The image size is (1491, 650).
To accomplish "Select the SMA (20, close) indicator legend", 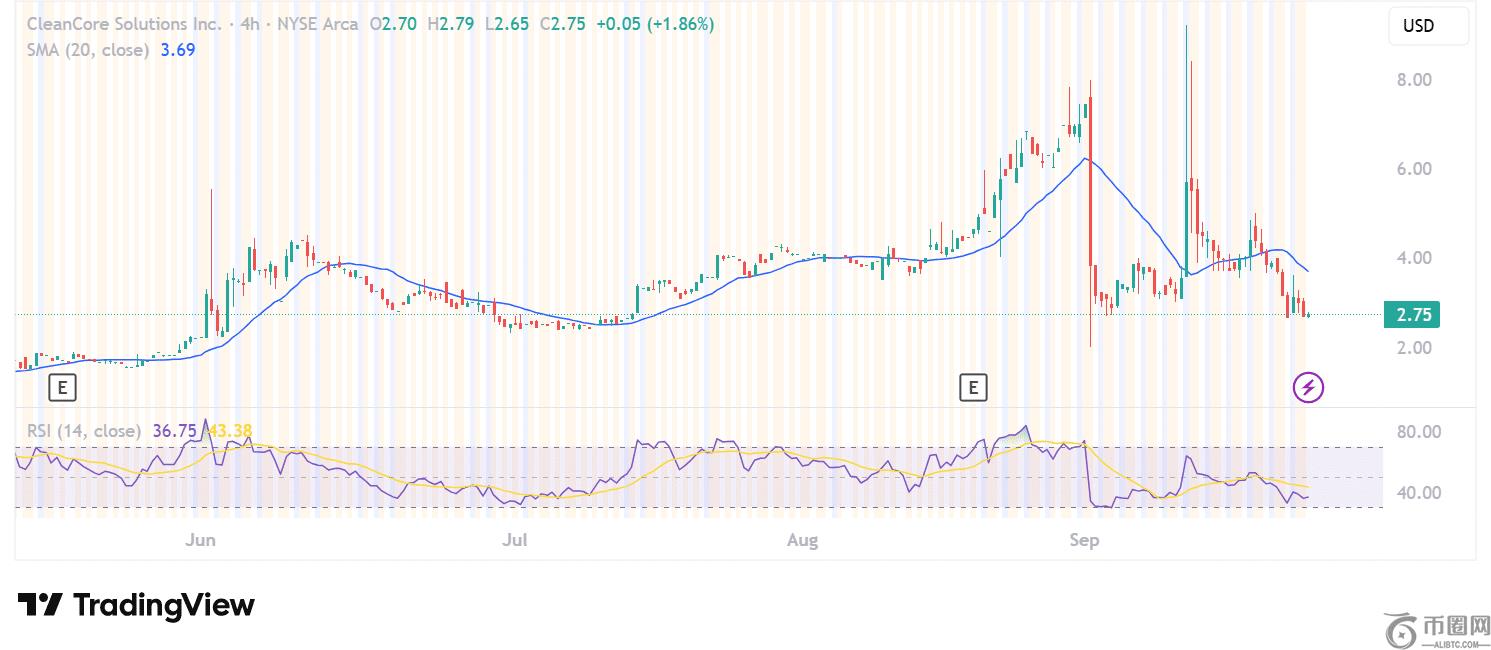I will (x=88, y=49).
